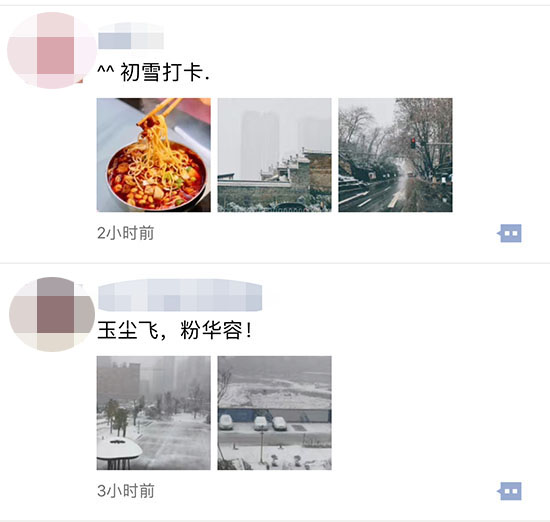View the snowy plaza with pavilion photo
Screen dimensions: 550x522
154,413
